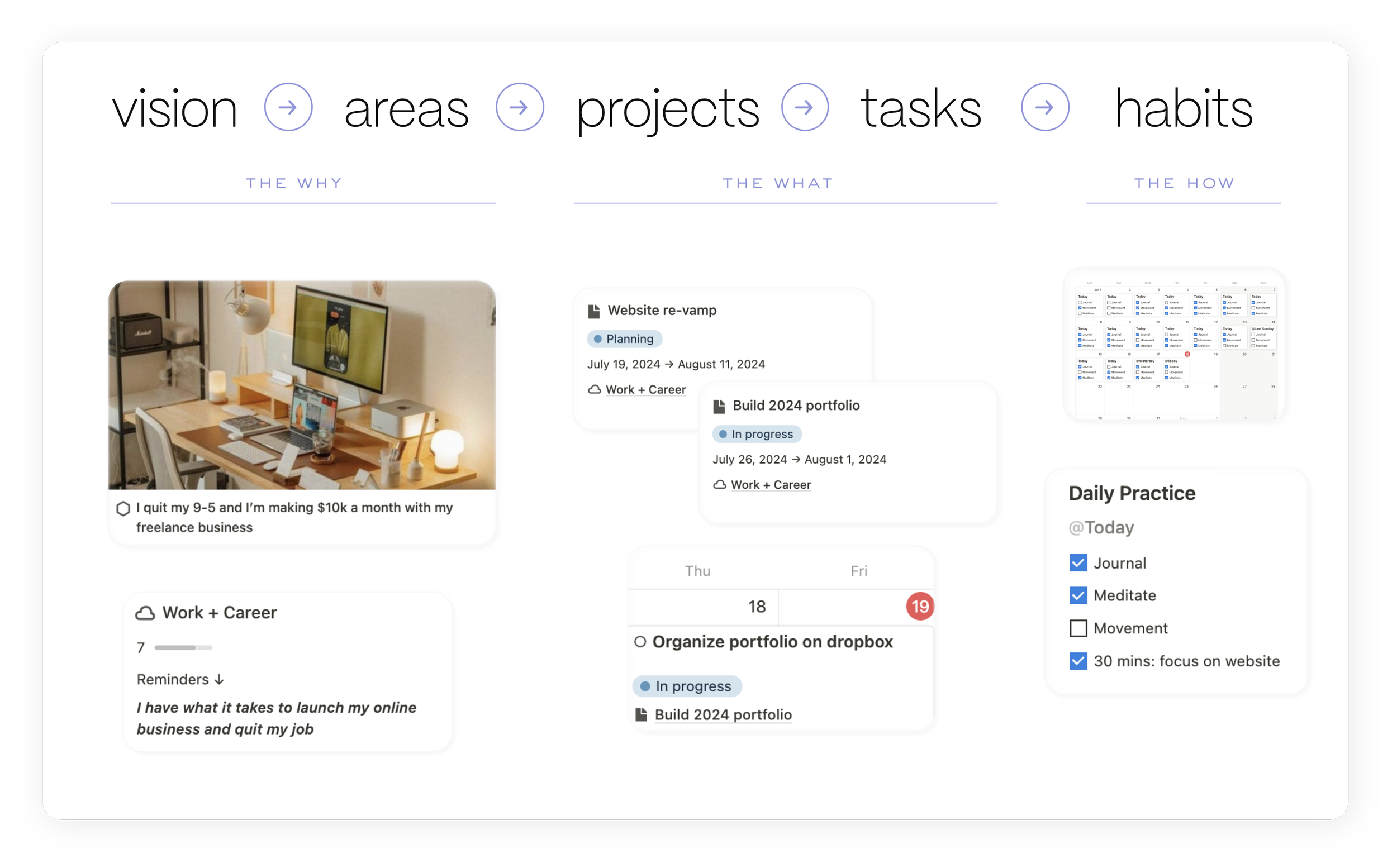1397x868 pixels.
Task: Uncheck the Meditate checkbox
Action: (1078, 596)
